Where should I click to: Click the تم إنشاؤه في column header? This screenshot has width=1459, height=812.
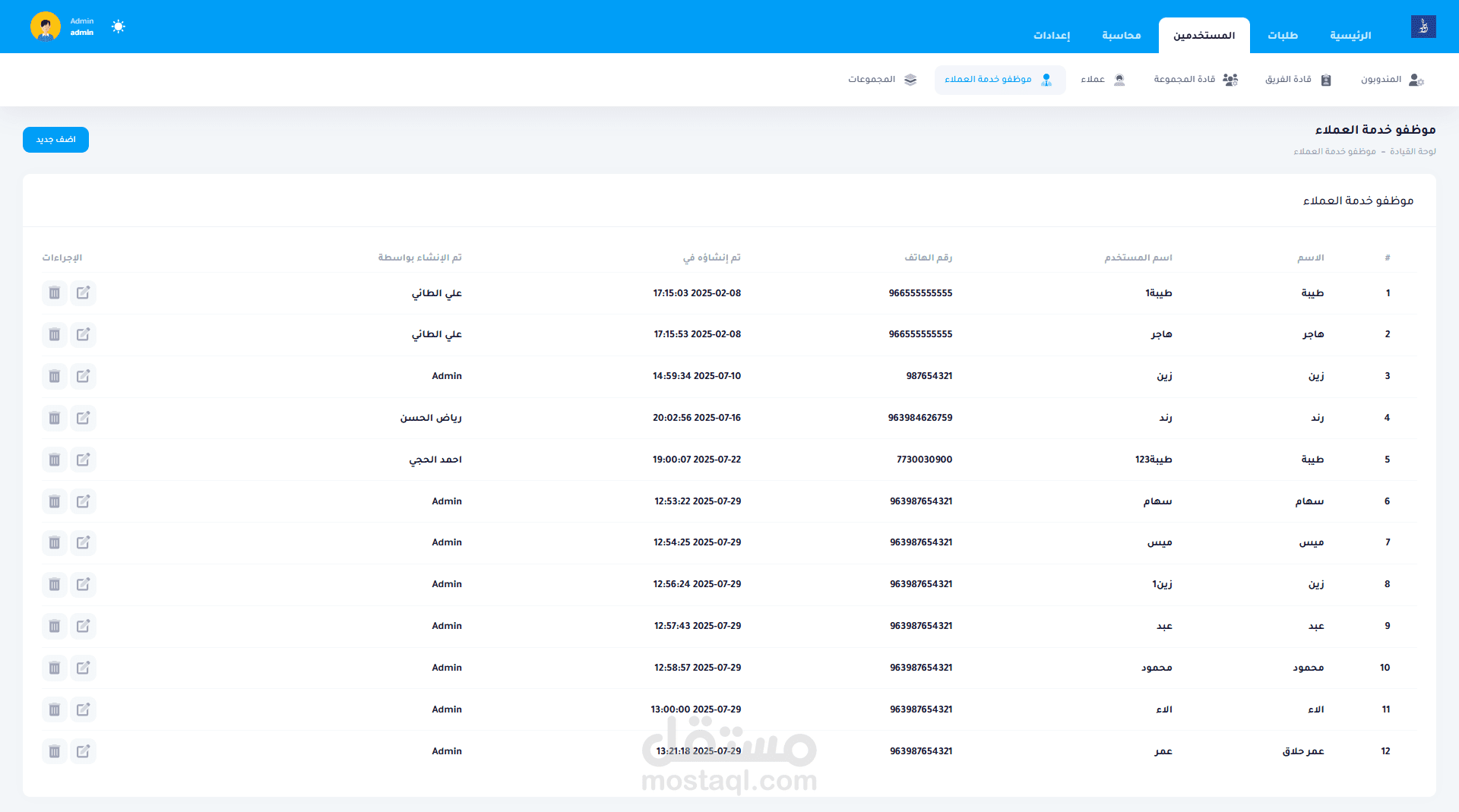pos(711,258)
